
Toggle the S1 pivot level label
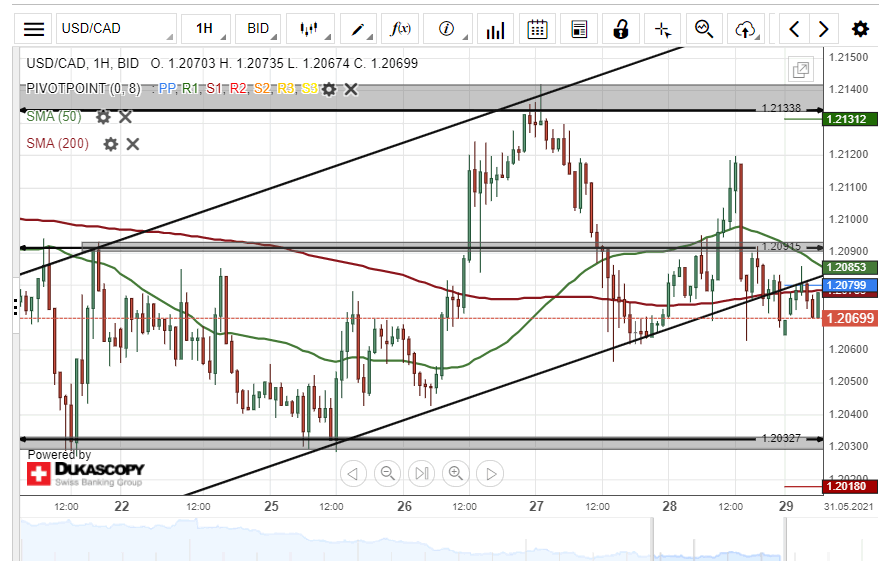point(213,89)
